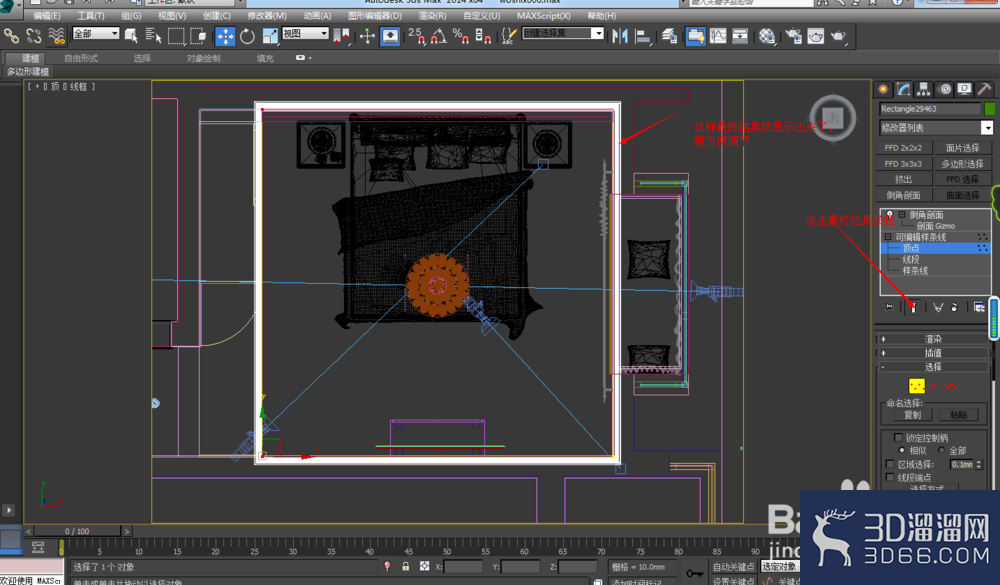The image size is (1000, 585).
Task: Collapse the 可编辑样条线 stack entry
Action: pos(888,237)
